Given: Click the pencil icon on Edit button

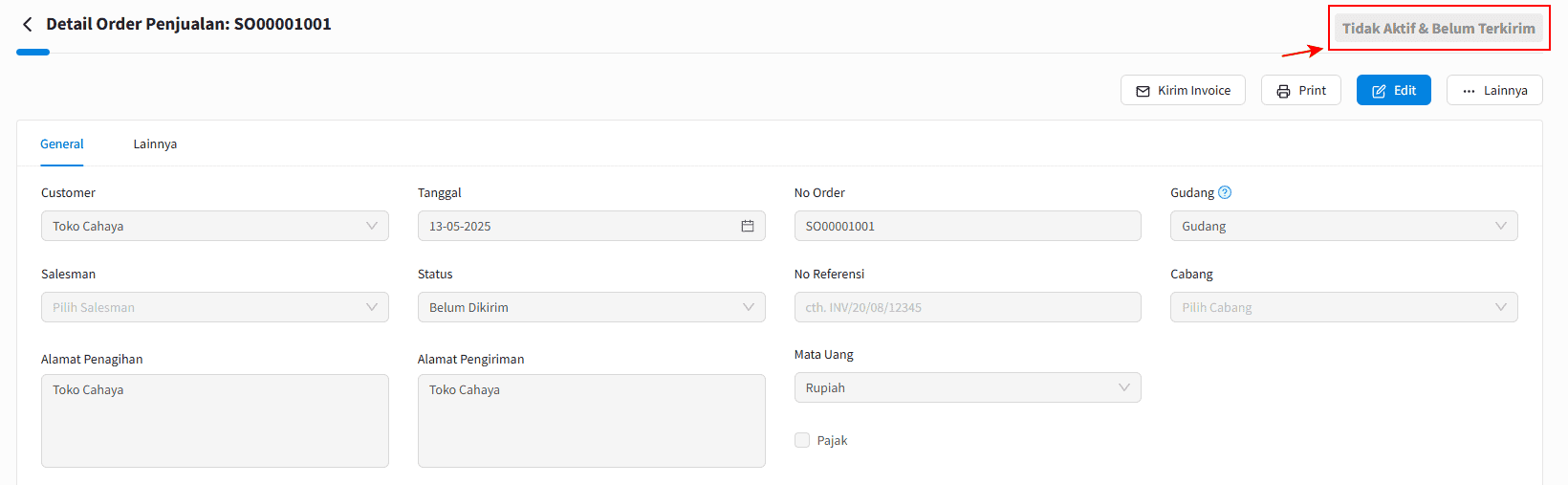Looking at the screenshot, I should pyautogui.click(x=1379, y=91).
